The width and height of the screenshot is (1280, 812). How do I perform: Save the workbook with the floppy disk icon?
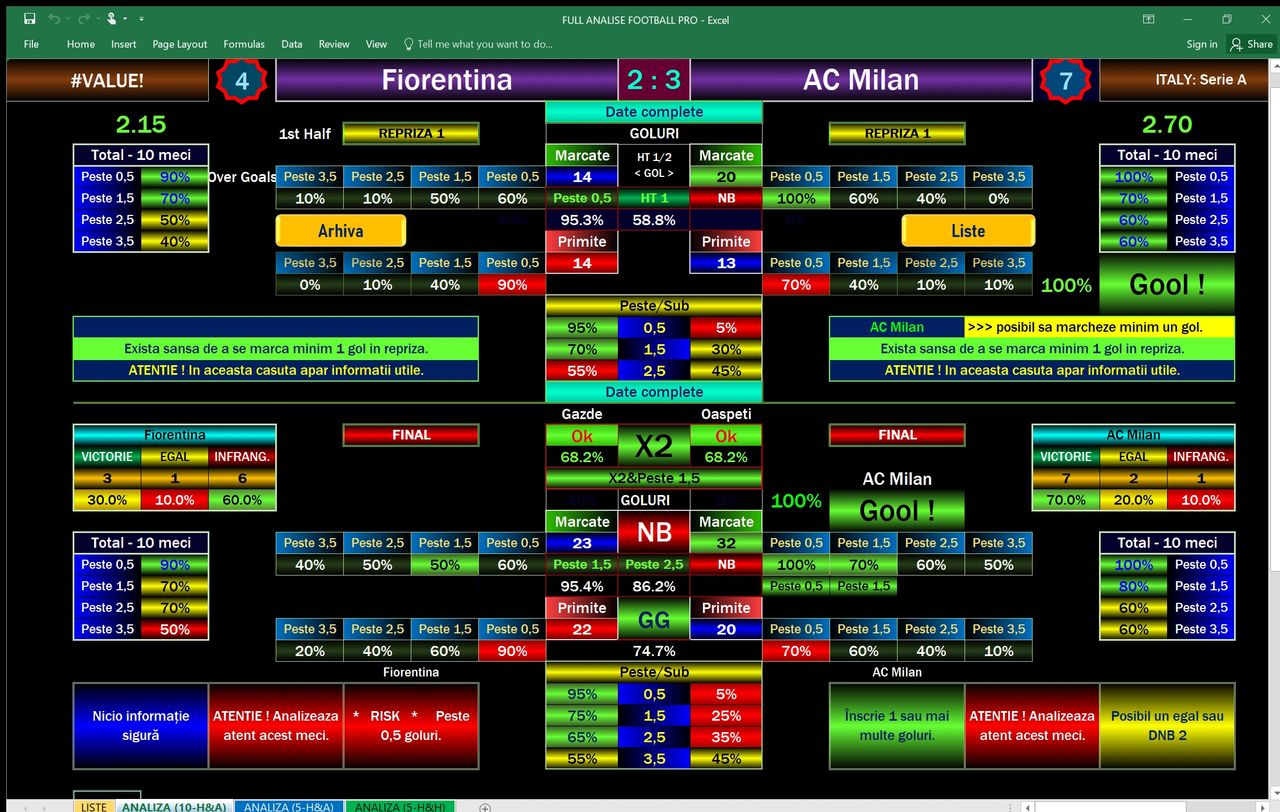point(30,19)
